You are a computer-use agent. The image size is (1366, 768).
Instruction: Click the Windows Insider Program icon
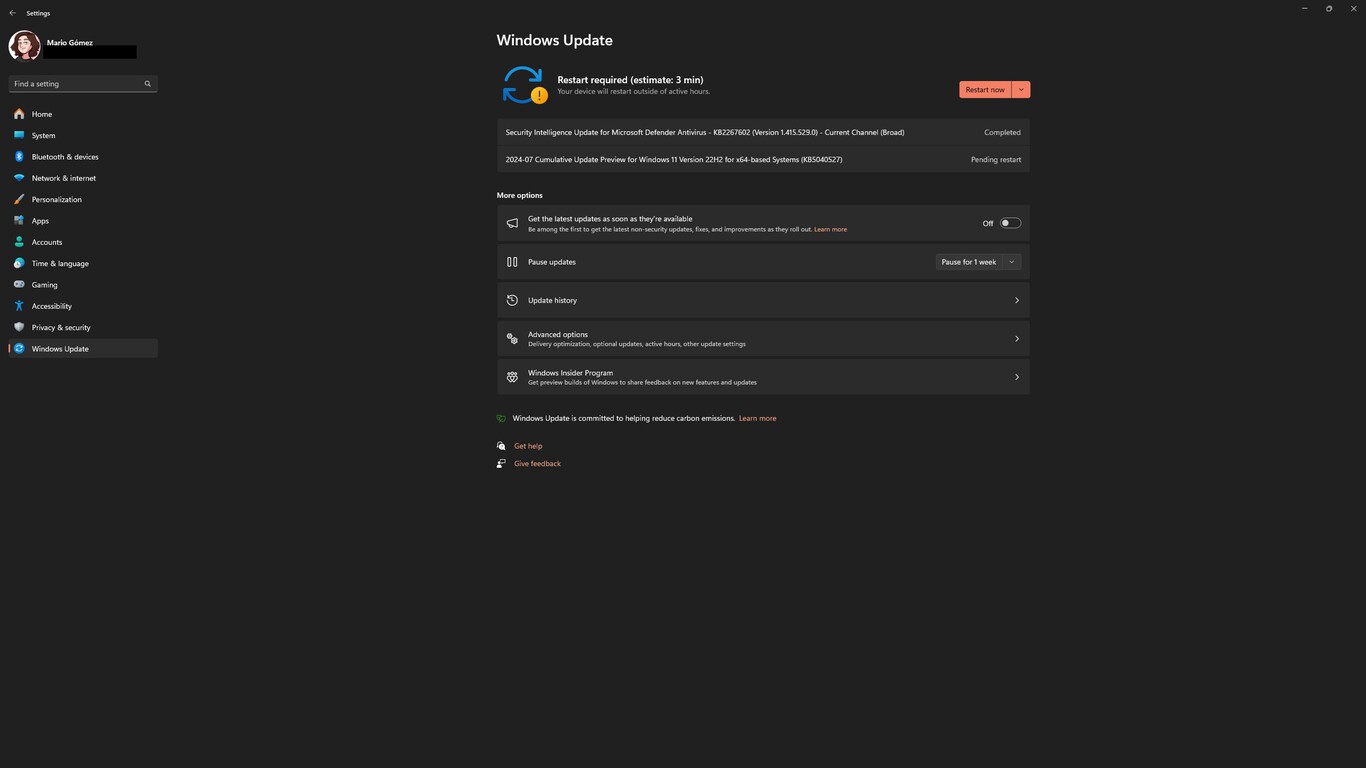[x=512, y=377]
